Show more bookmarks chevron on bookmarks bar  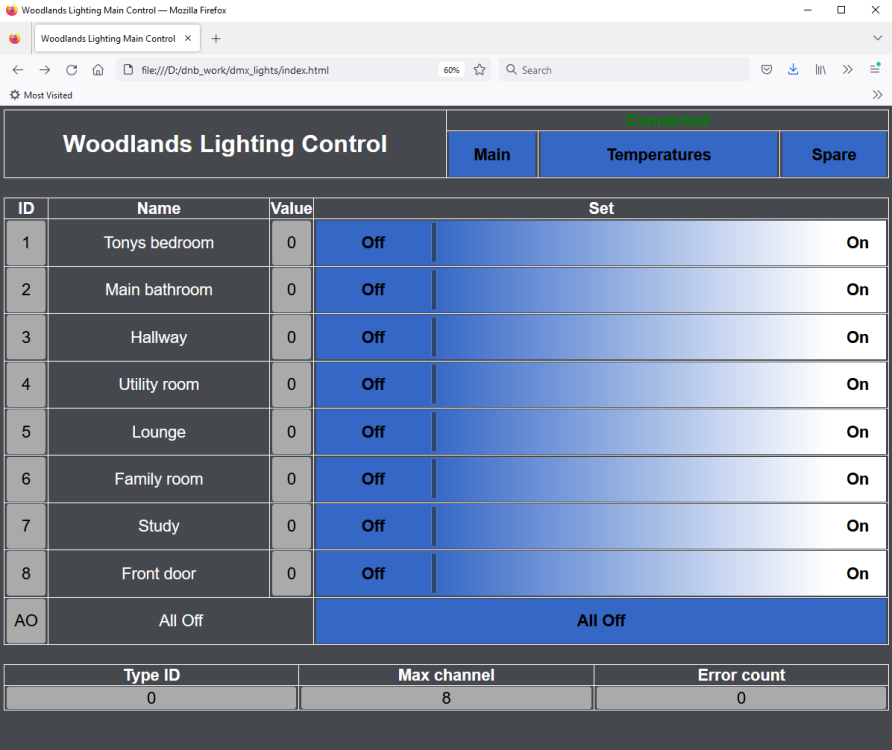[877, 94]
